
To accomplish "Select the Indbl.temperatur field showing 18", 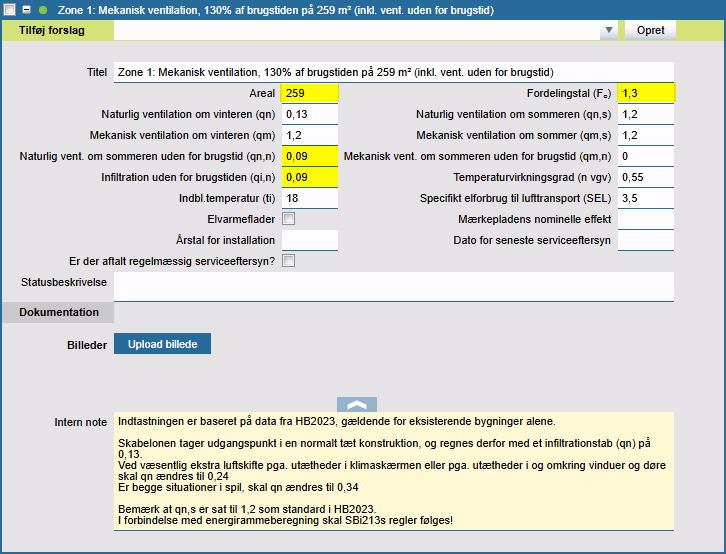I will coord(310,198).
